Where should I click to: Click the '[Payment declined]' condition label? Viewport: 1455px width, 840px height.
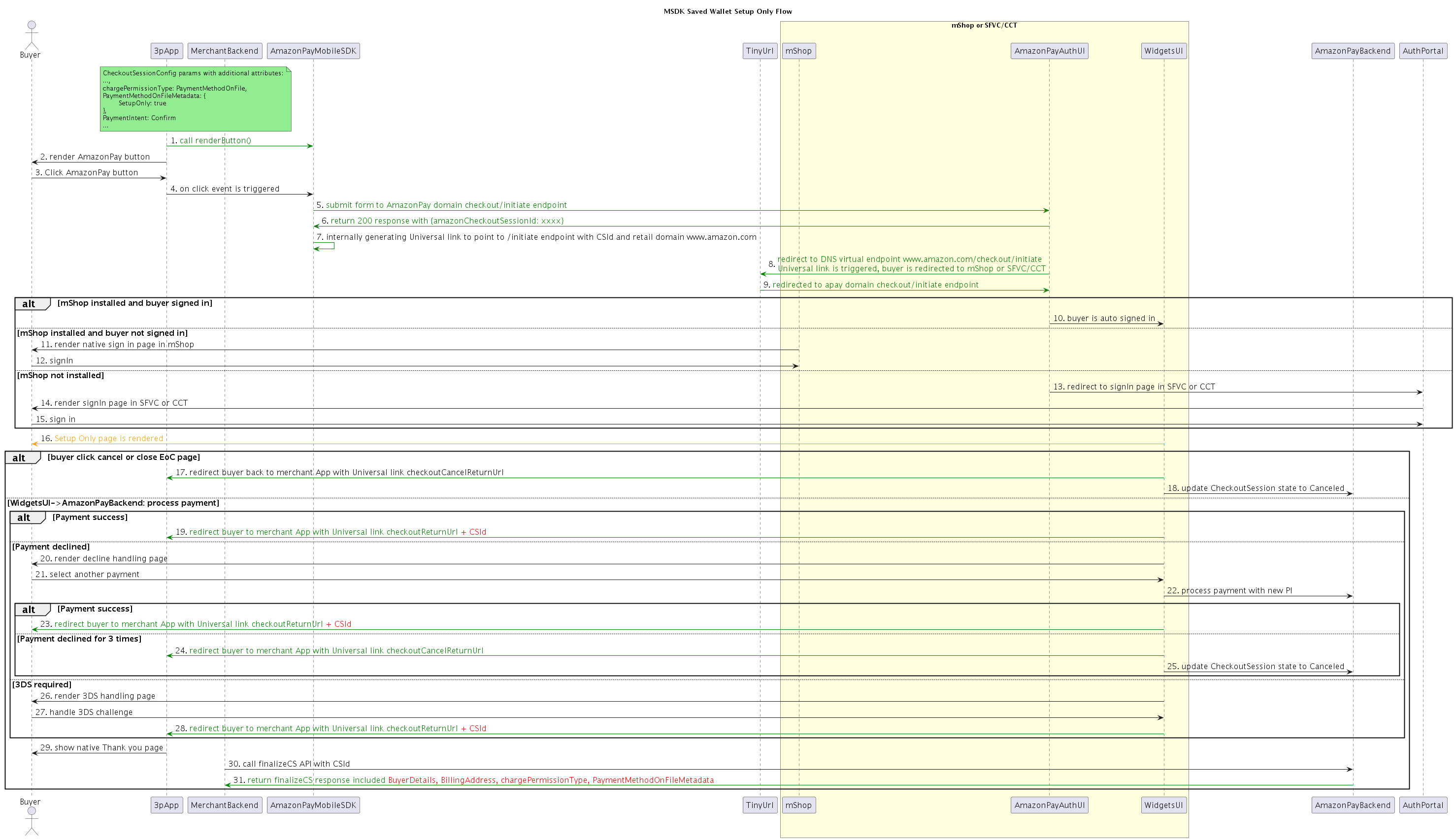51,547
